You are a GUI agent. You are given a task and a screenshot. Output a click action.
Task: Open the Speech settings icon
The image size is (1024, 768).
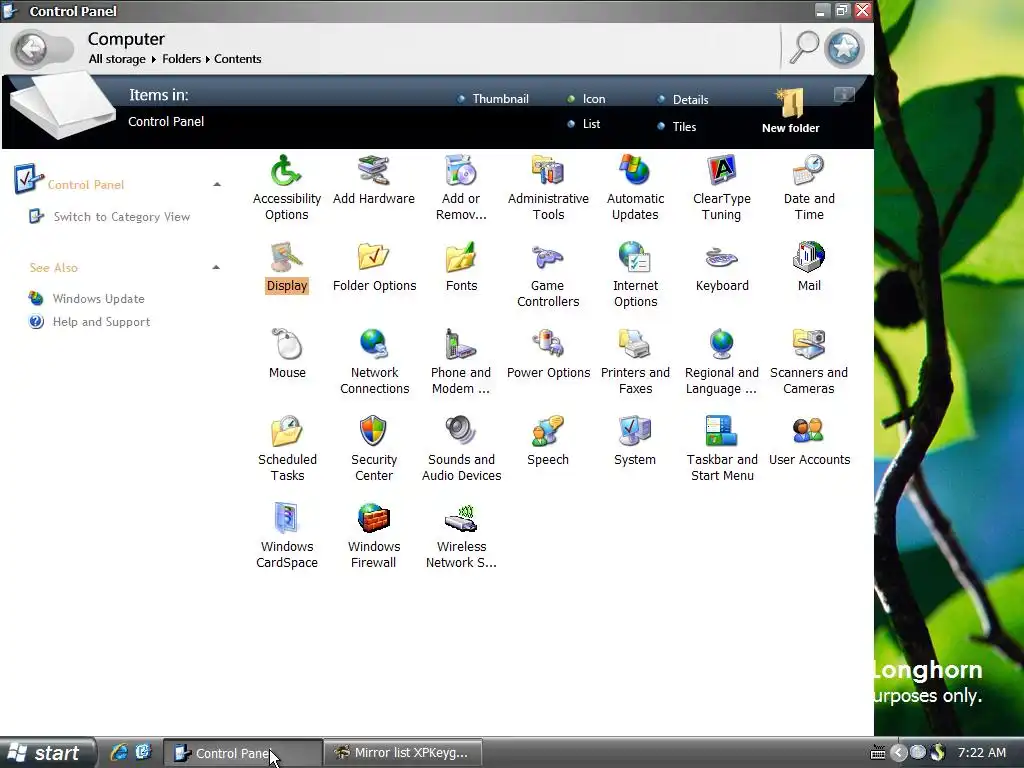(548, 432)
